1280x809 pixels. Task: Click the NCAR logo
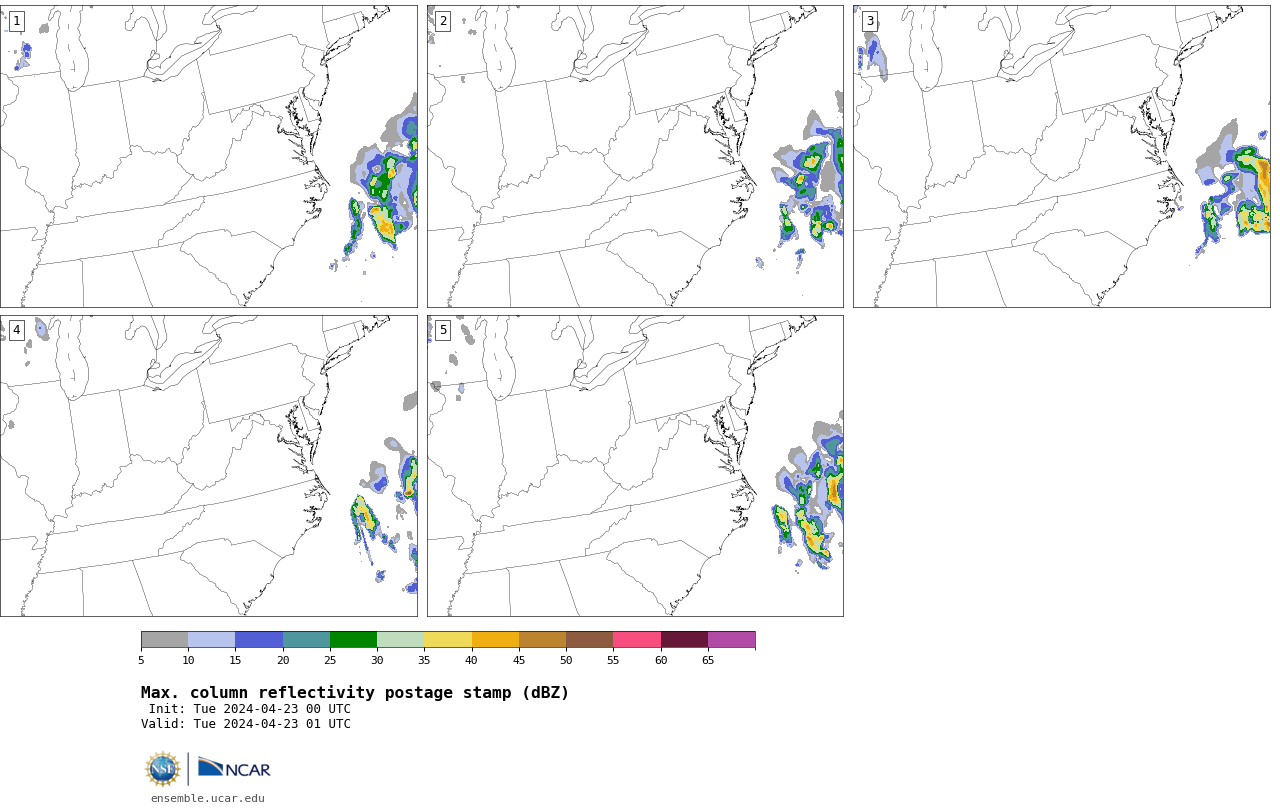[x=234, y=768]
